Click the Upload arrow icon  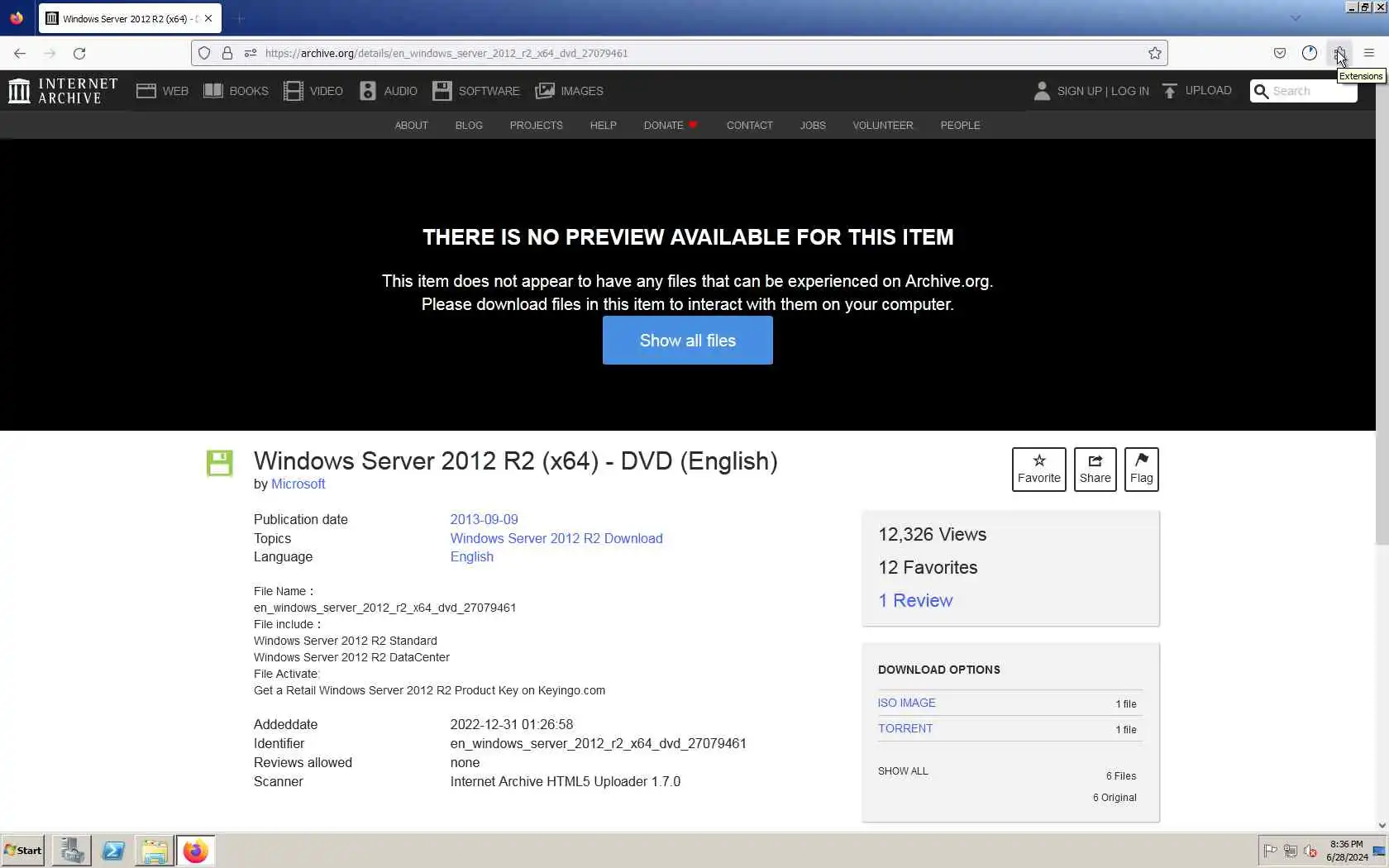click(1170, 91)
